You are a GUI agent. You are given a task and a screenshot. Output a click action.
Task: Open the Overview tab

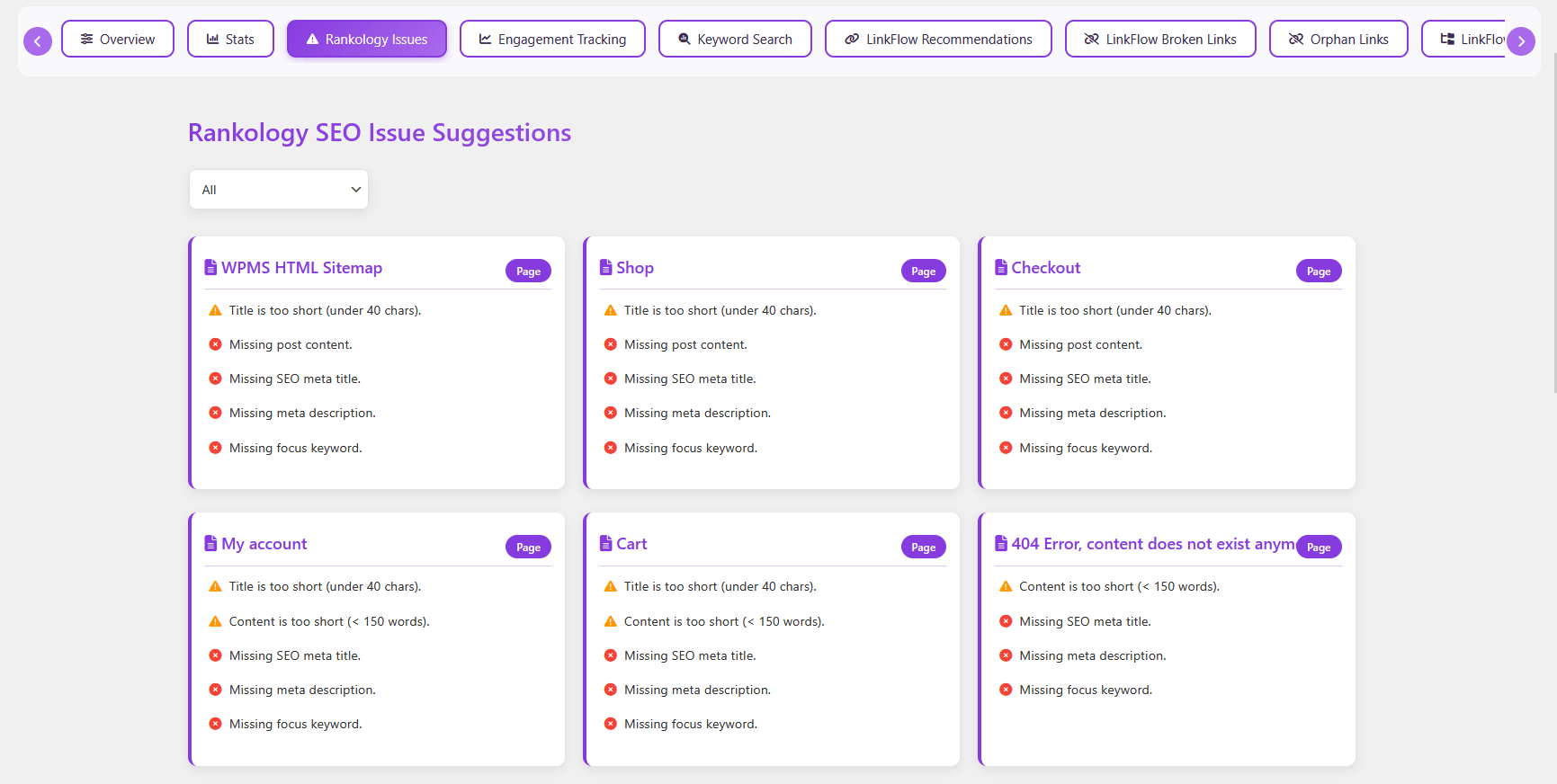[x=118, y=39]
